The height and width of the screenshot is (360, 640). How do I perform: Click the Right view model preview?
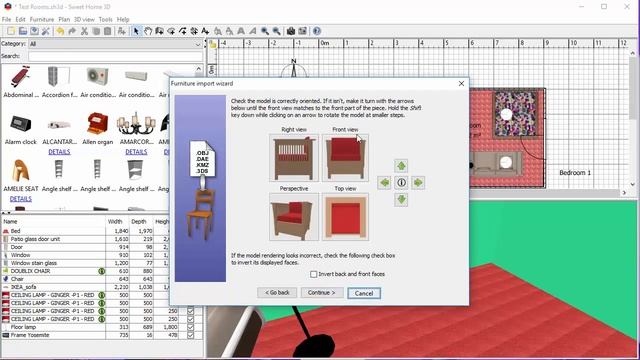(x=294, y=158)
